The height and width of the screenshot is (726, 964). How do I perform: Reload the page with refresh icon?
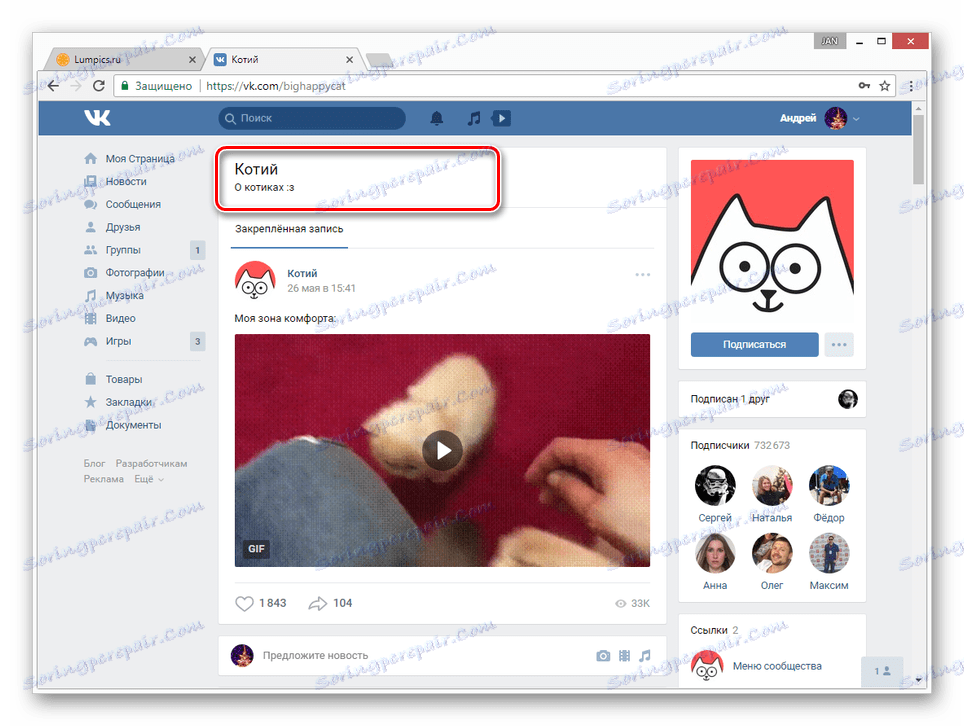pyautogui.click(x=98, y=85)
